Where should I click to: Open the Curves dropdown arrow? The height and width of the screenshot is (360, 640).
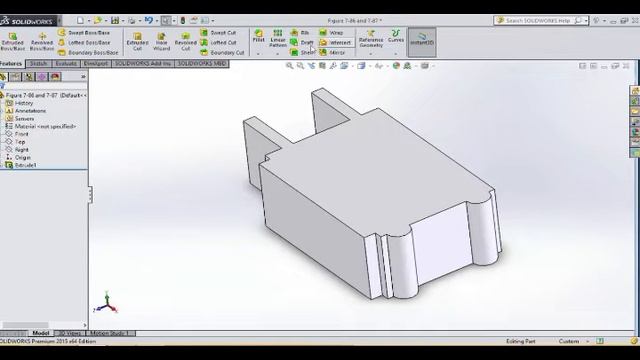(396, 54)
